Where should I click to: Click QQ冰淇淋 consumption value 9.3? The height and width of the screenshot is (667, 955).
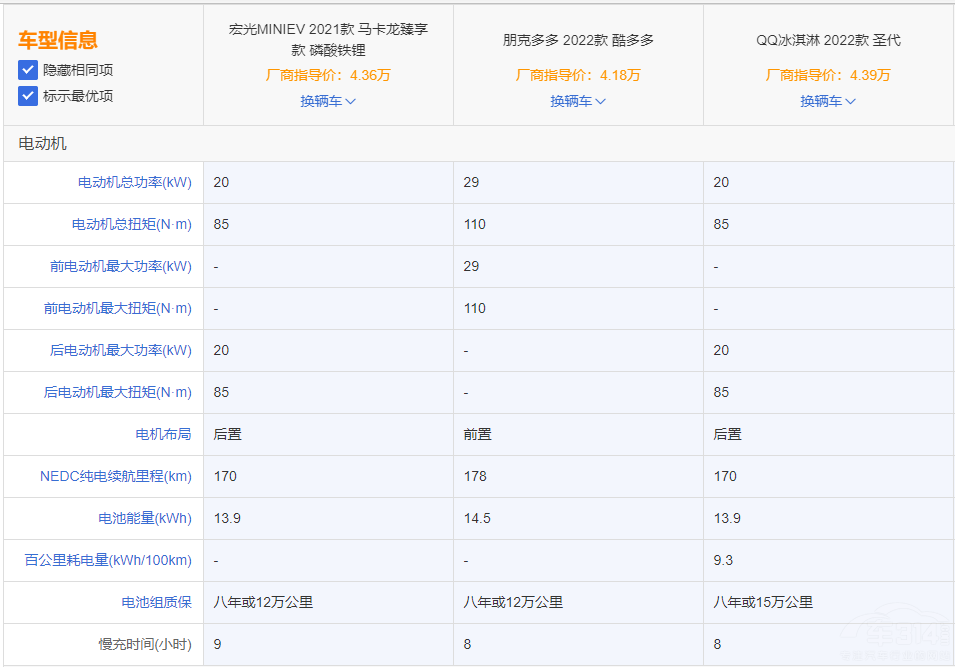(723, 560)
